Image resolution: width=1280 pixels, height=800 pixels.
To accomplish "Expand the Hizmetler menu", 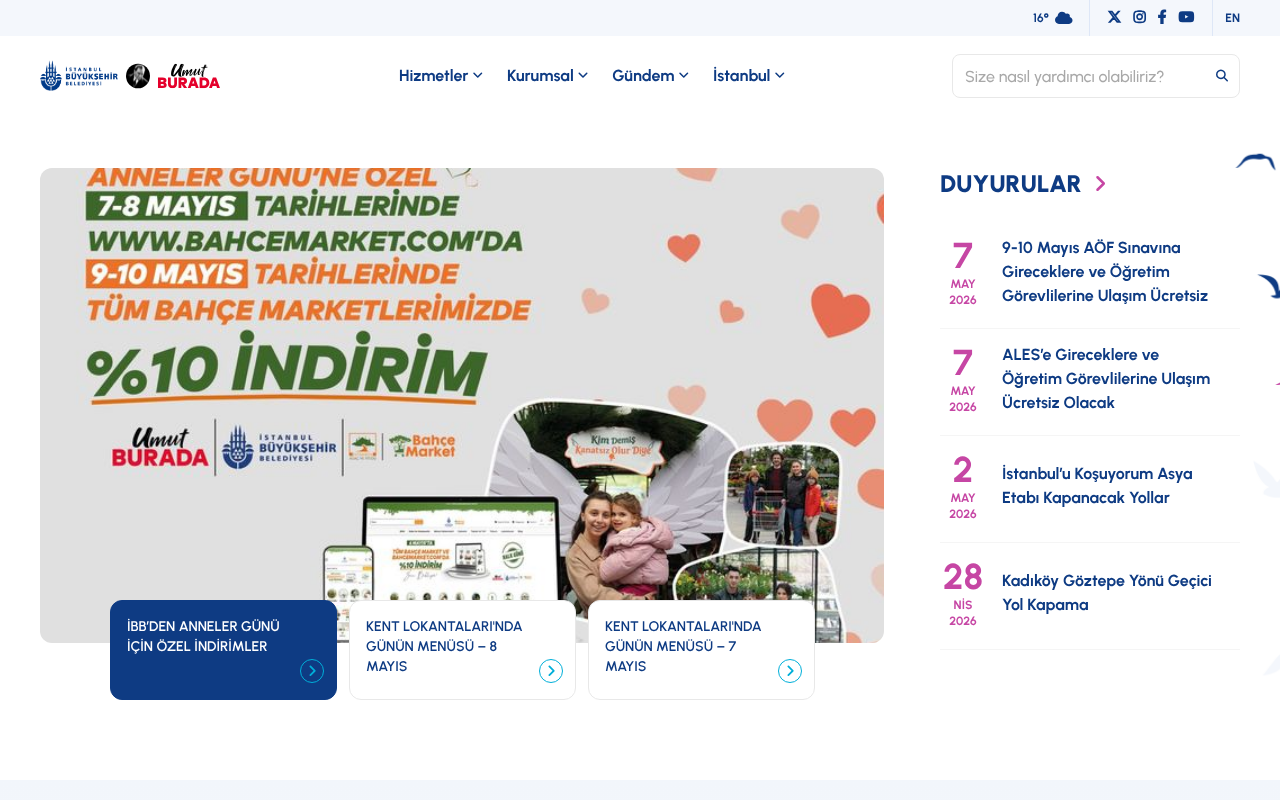I will [441, 76].
